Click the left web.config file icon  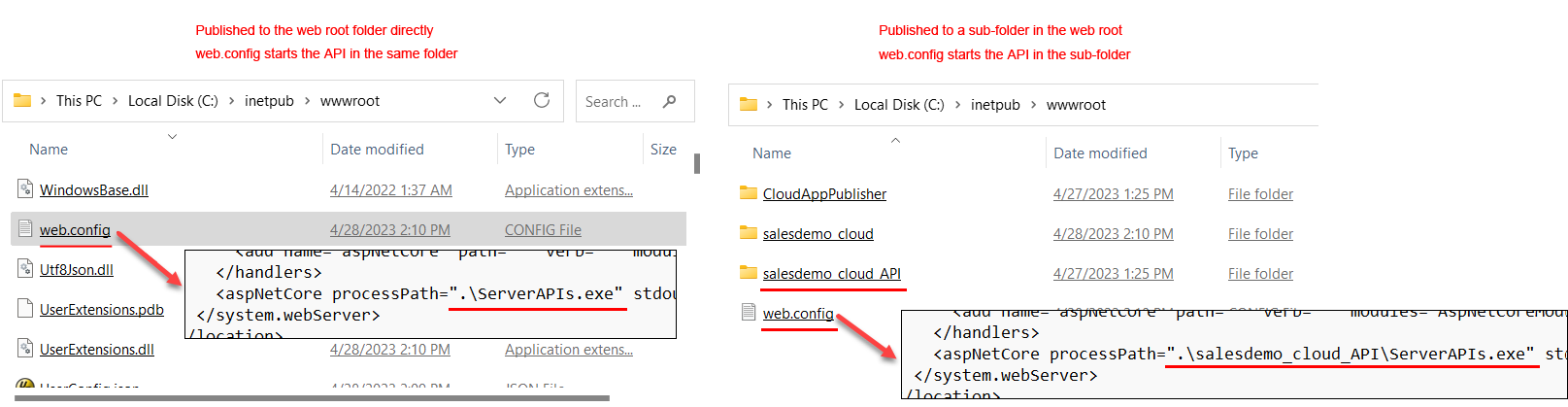pos(25,229)
